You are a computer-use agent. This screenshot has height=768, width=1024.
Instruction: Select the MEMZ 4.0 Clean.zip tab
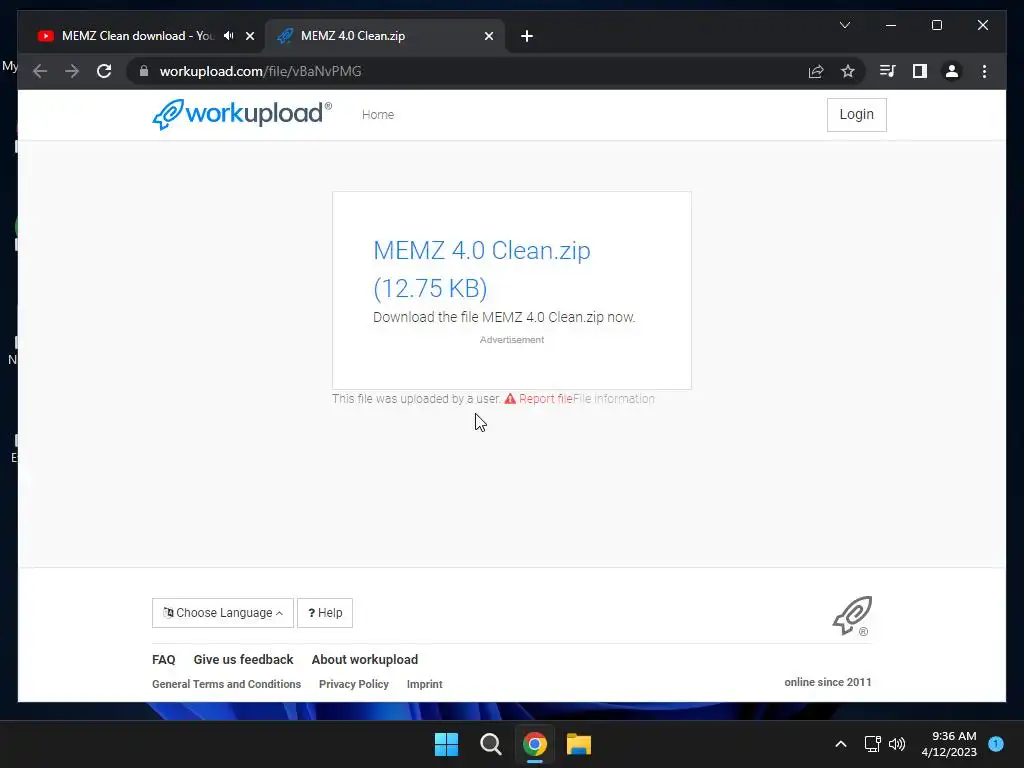point(385,36)
